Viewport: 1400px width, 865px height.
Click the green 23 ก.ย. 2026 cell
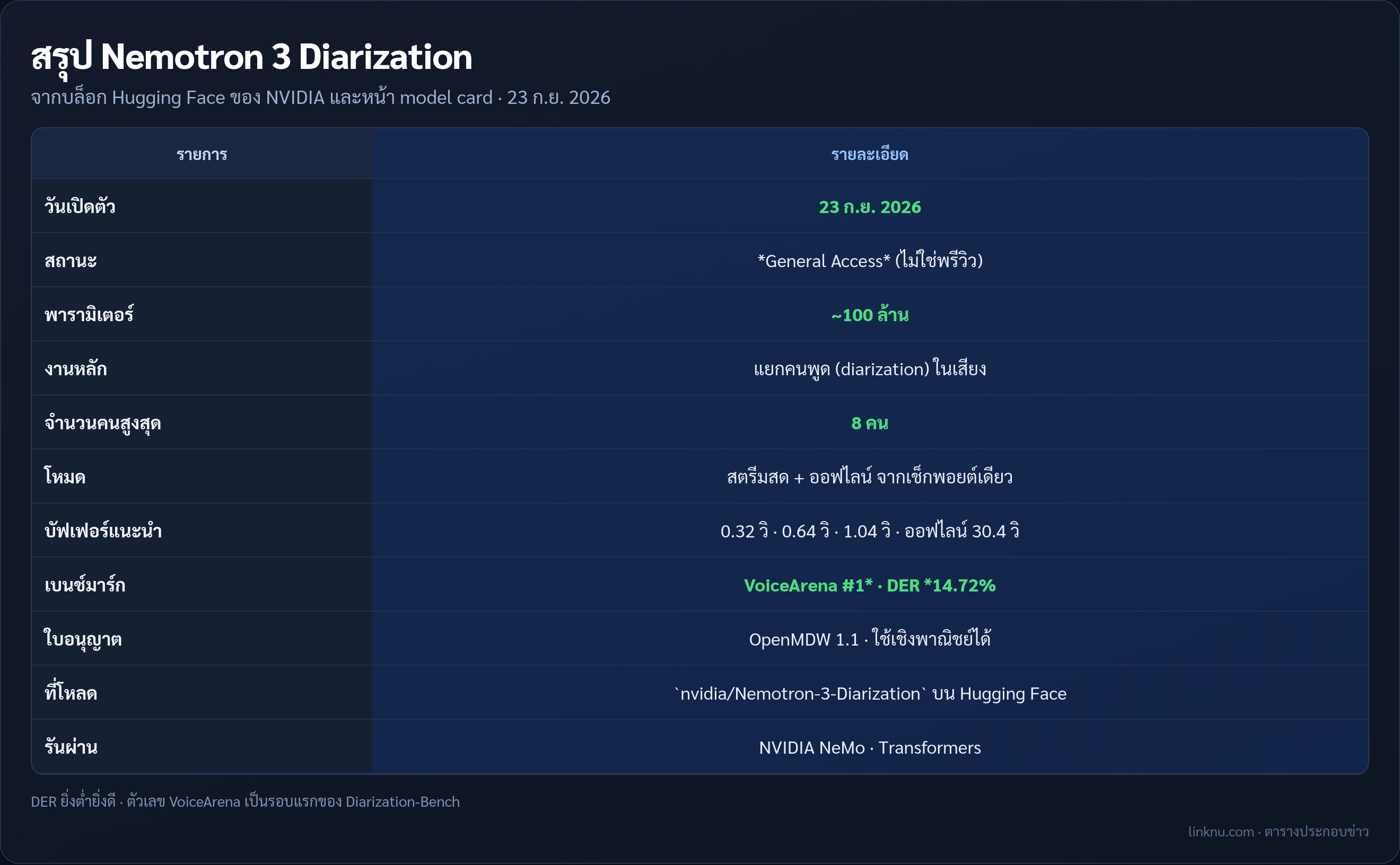[869, 207]
